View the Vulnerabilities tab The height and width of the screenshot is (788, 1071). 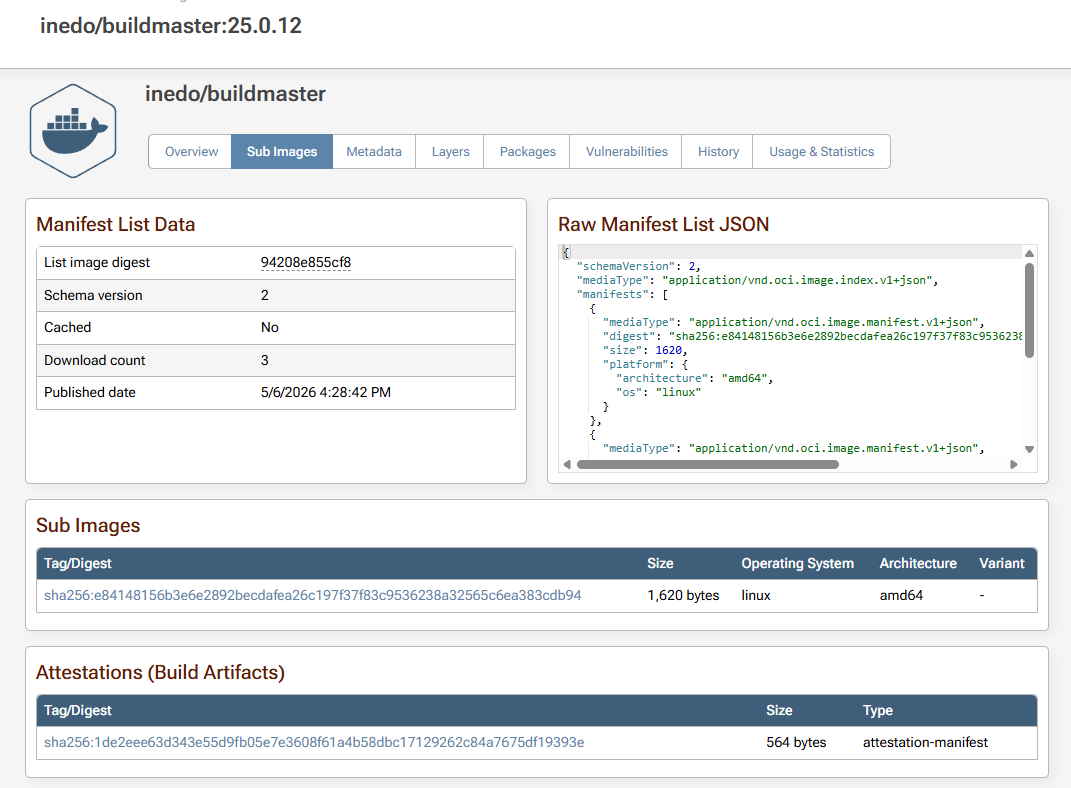(626, 152)
